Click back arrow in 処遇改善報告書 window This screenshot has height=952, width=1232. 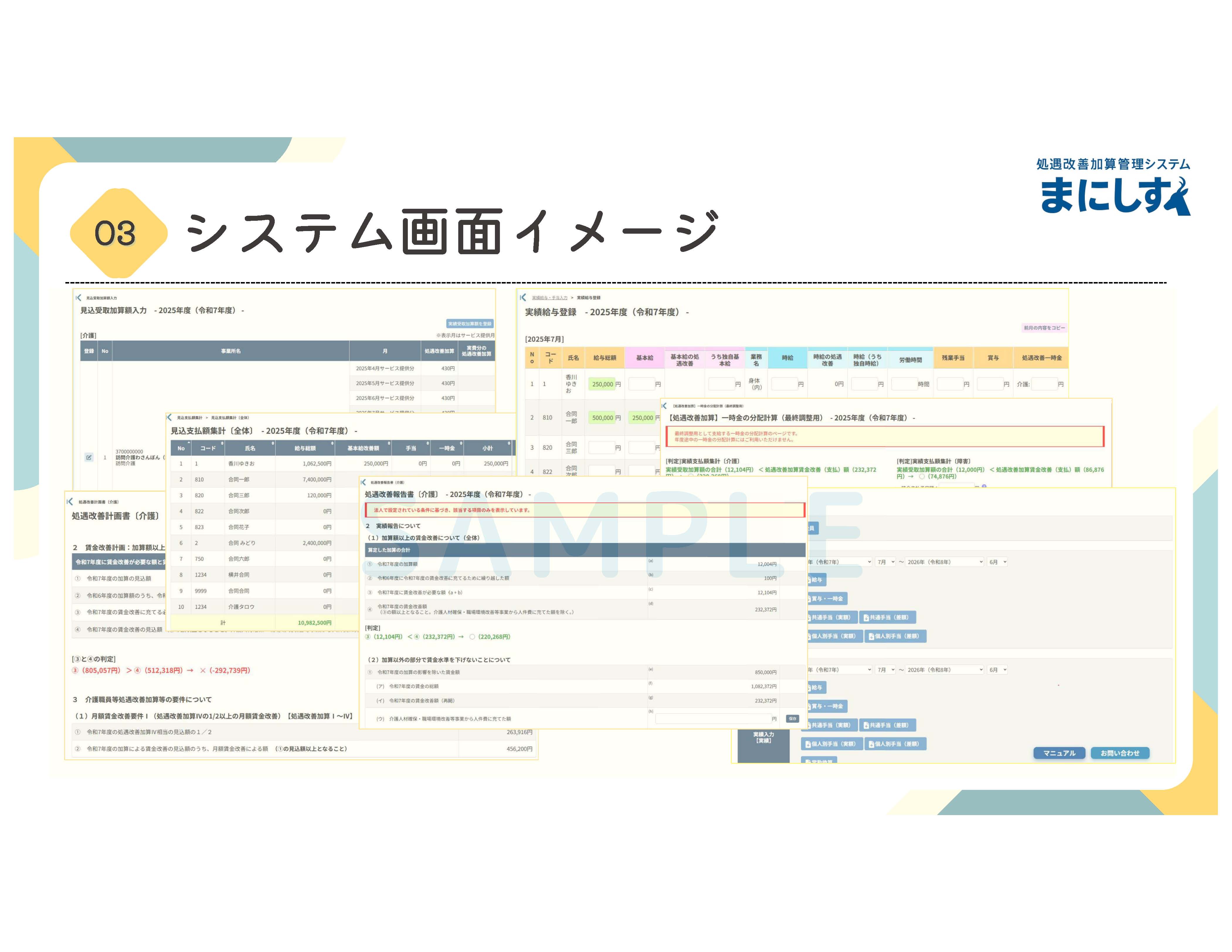363,482
